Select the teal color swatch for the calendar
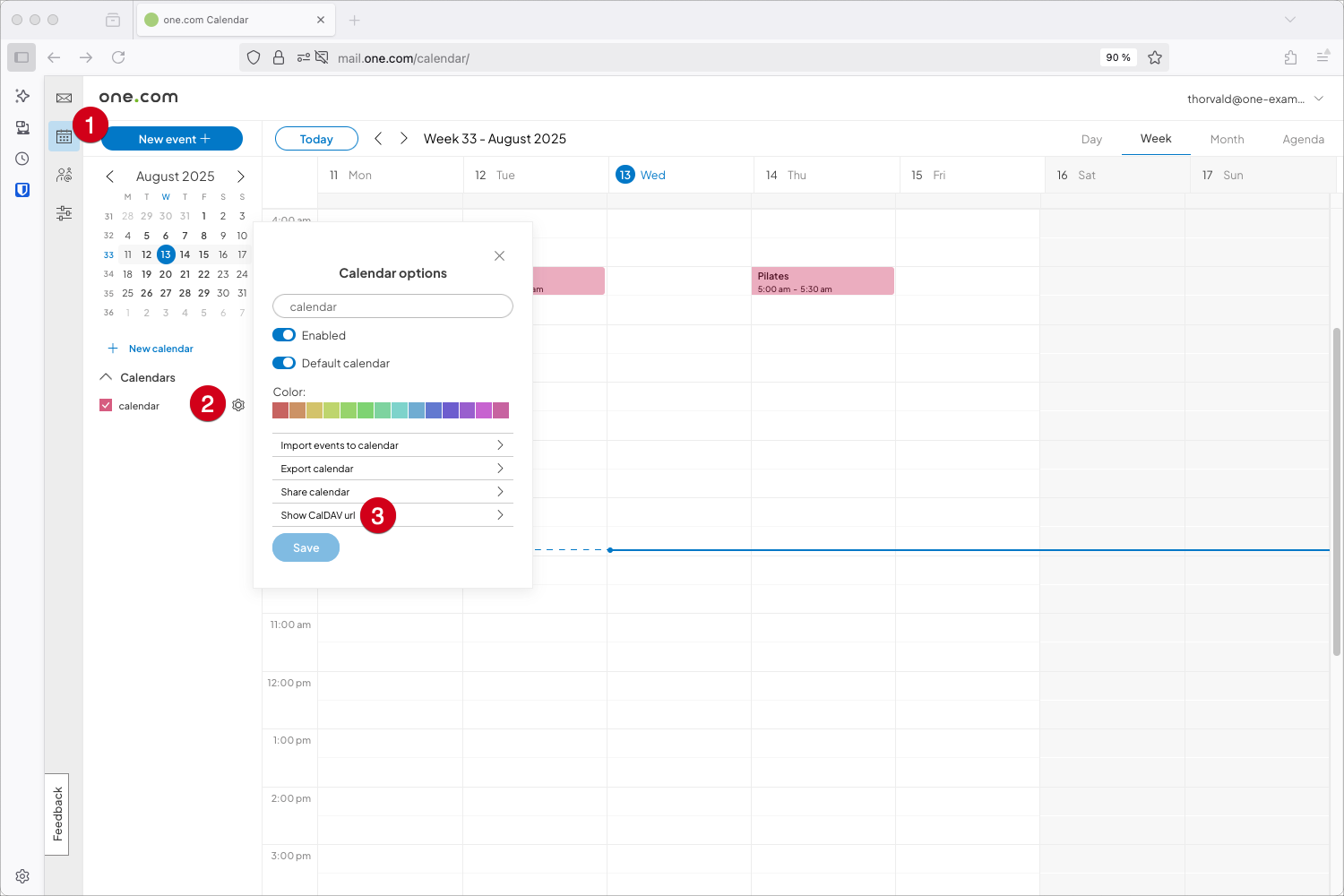The image size is (1344, 896). click(400, 409)
